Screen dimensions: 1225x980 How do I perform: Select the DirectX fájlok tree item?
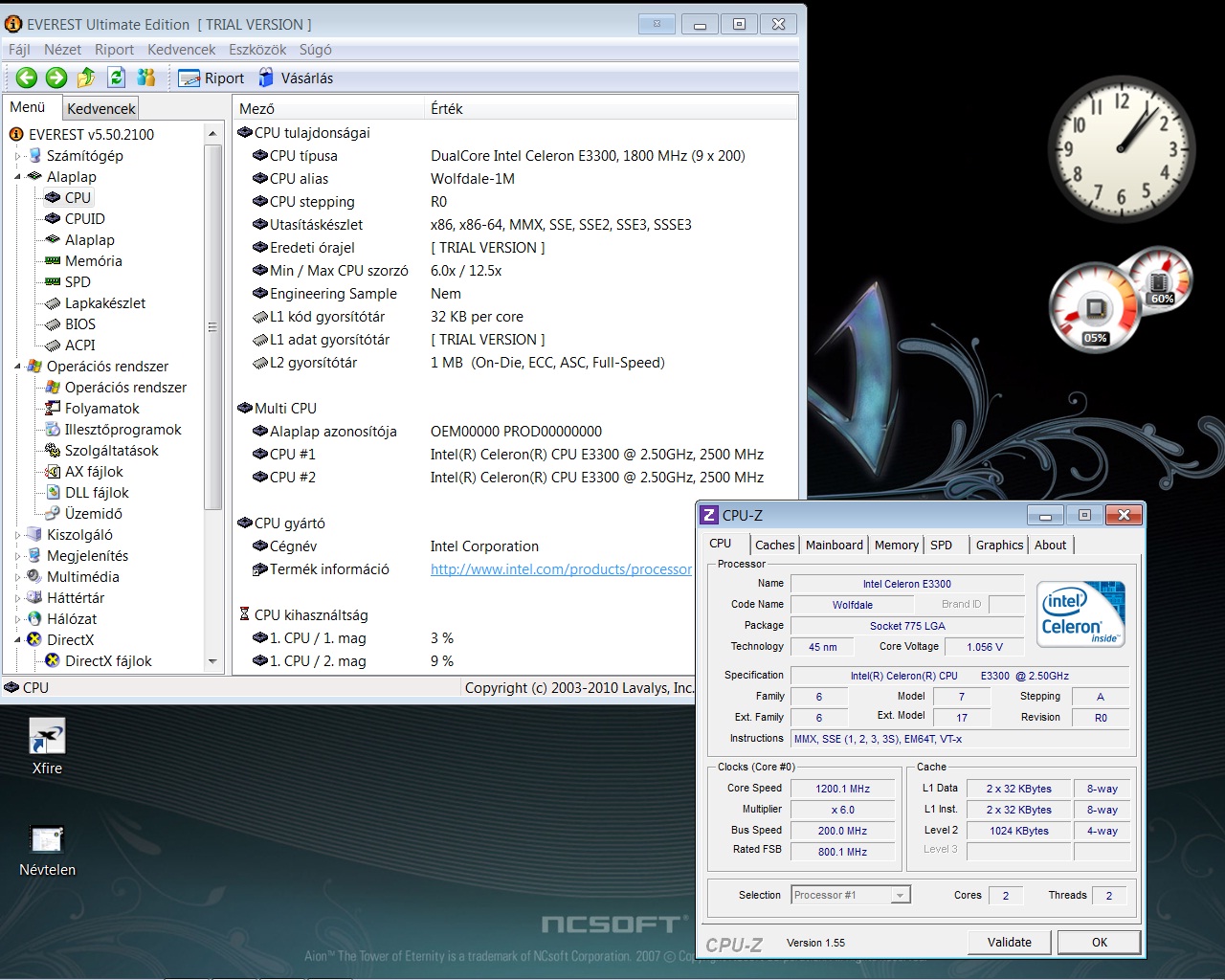(x=108, y=661)
